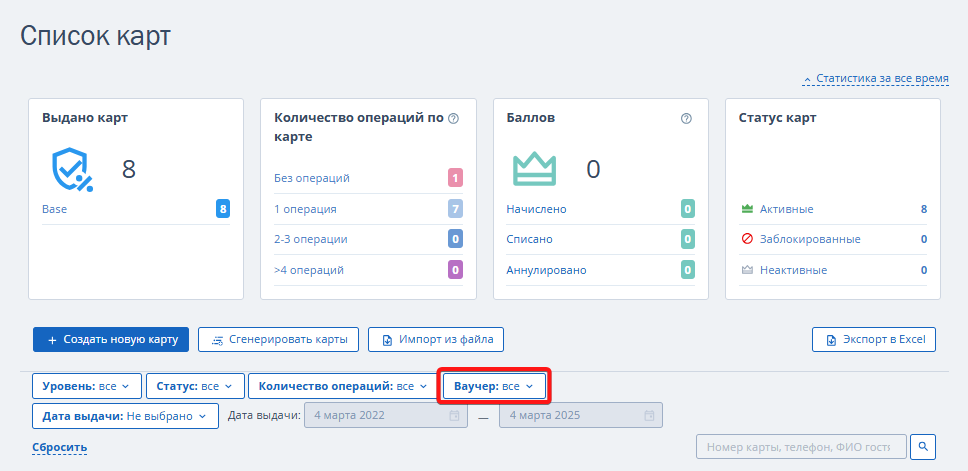Click the help icon in the Баллов card
This screenshot has width=968, height=471.
click(x=686, y=119)
